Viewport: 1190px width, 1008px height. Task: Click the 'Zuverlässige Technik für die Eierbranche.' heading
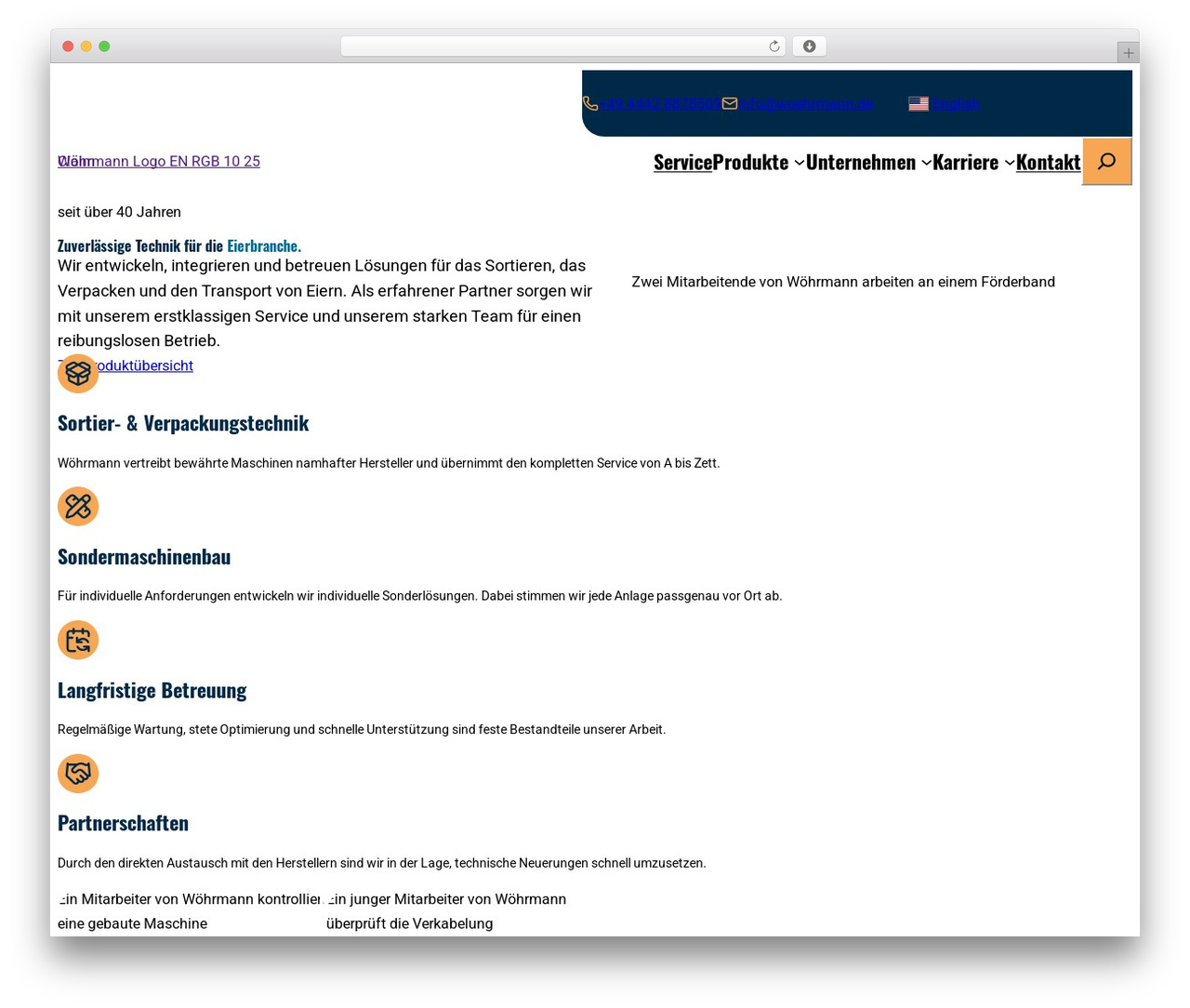[x=179, y=245]
